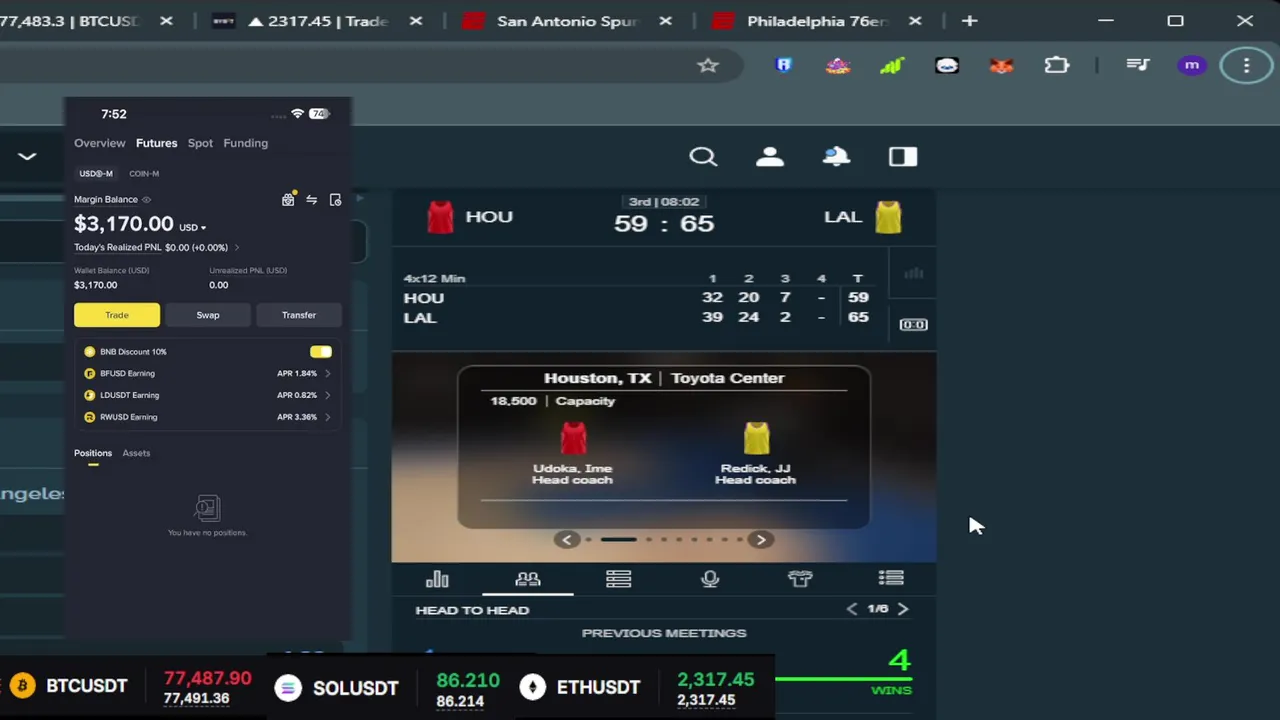Close the 2317.45 Trade browser tab

pos(416,21)
